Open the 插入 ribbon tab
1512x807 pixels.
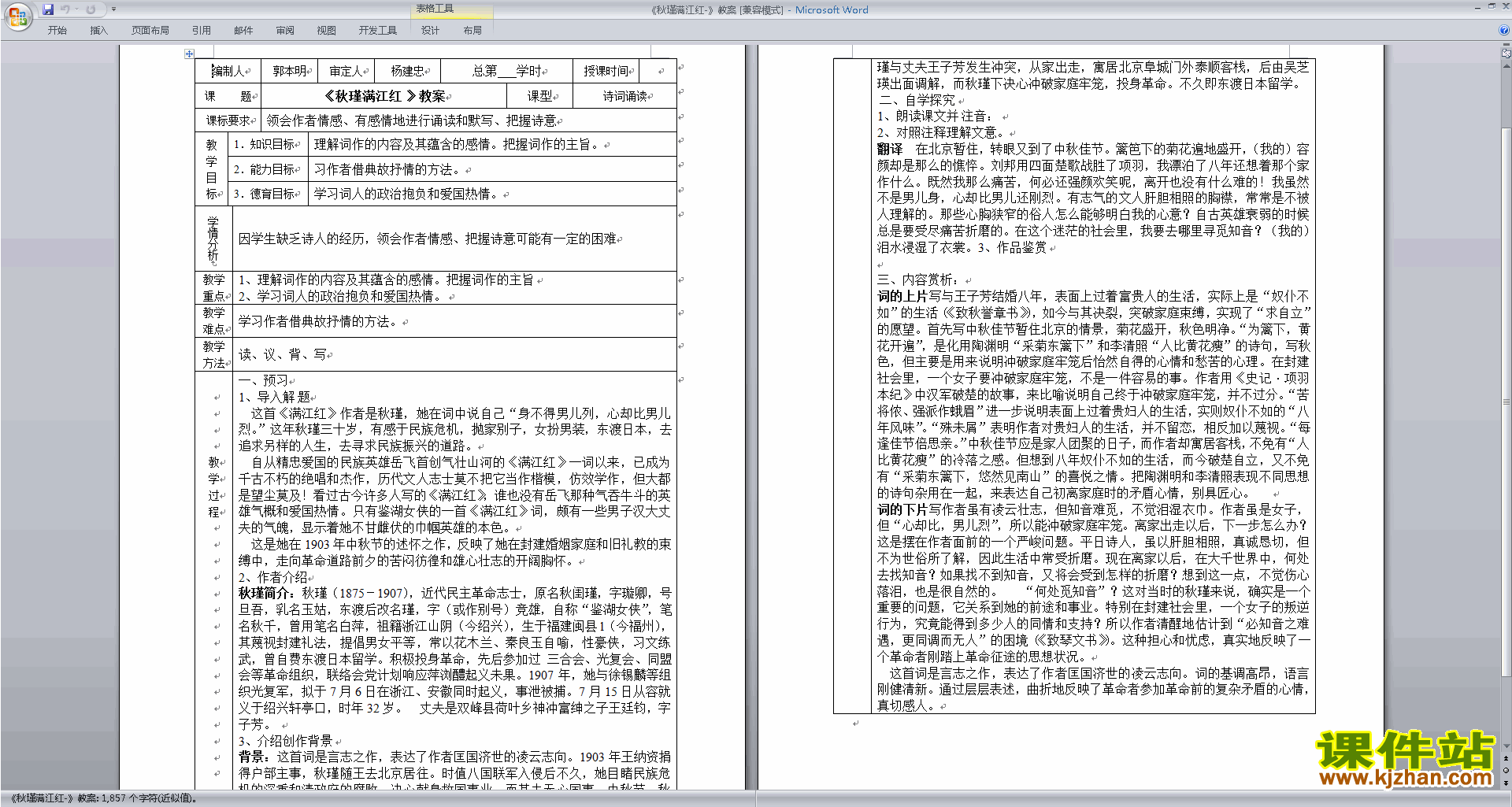[x=98, y=30]
